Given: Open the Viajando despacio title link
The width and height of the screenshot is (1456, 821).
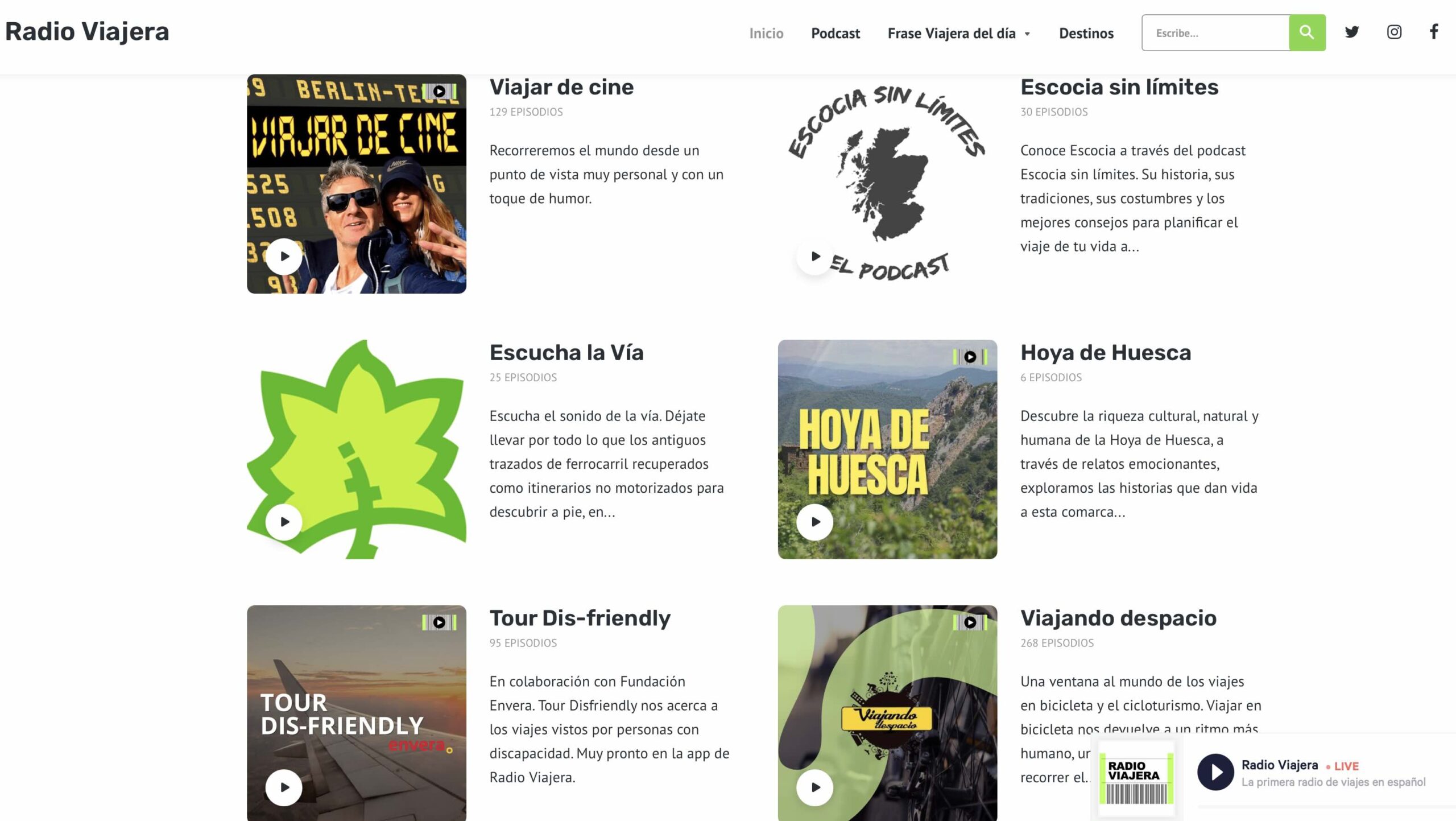Looking at the screenshot, I should coord(1118,618).
